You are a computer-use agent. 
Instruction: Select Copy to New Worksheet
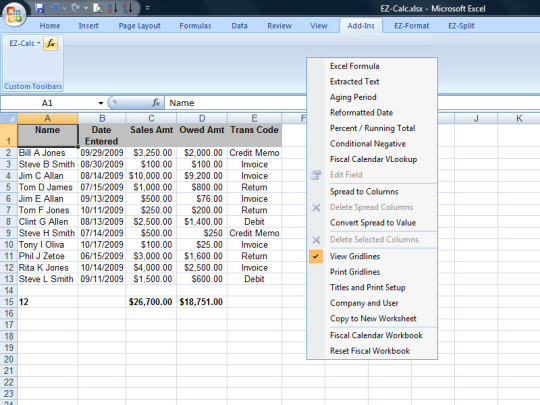(373, 318)
